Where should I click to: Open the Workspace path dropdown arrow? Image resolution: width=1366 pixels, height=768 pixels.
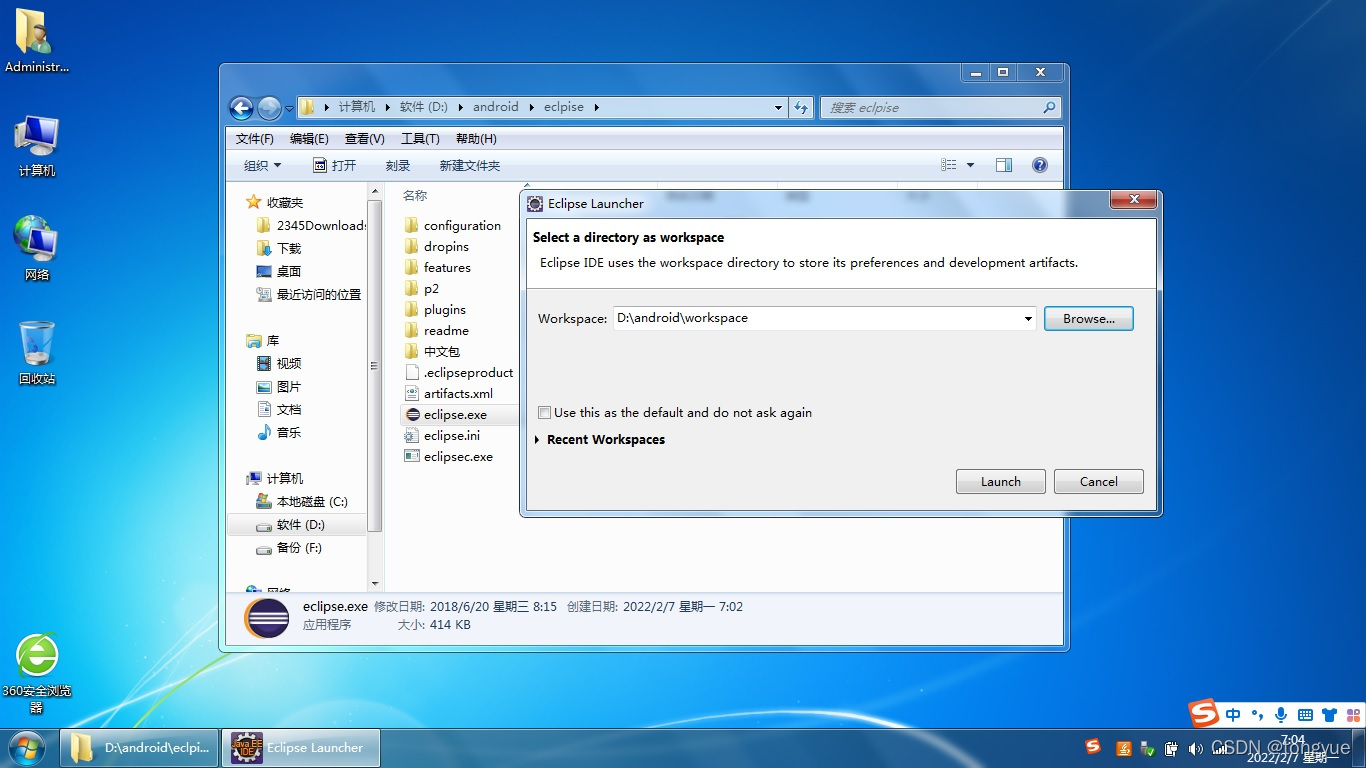[x=1028, y=319]
